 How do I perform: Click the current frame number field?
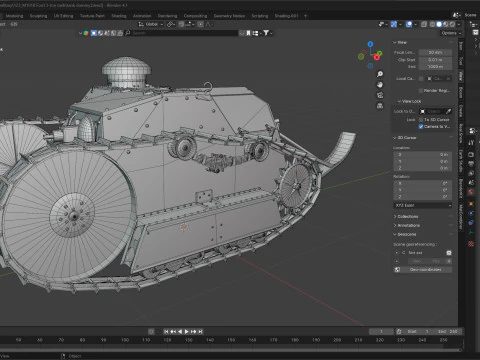(381, 331)
